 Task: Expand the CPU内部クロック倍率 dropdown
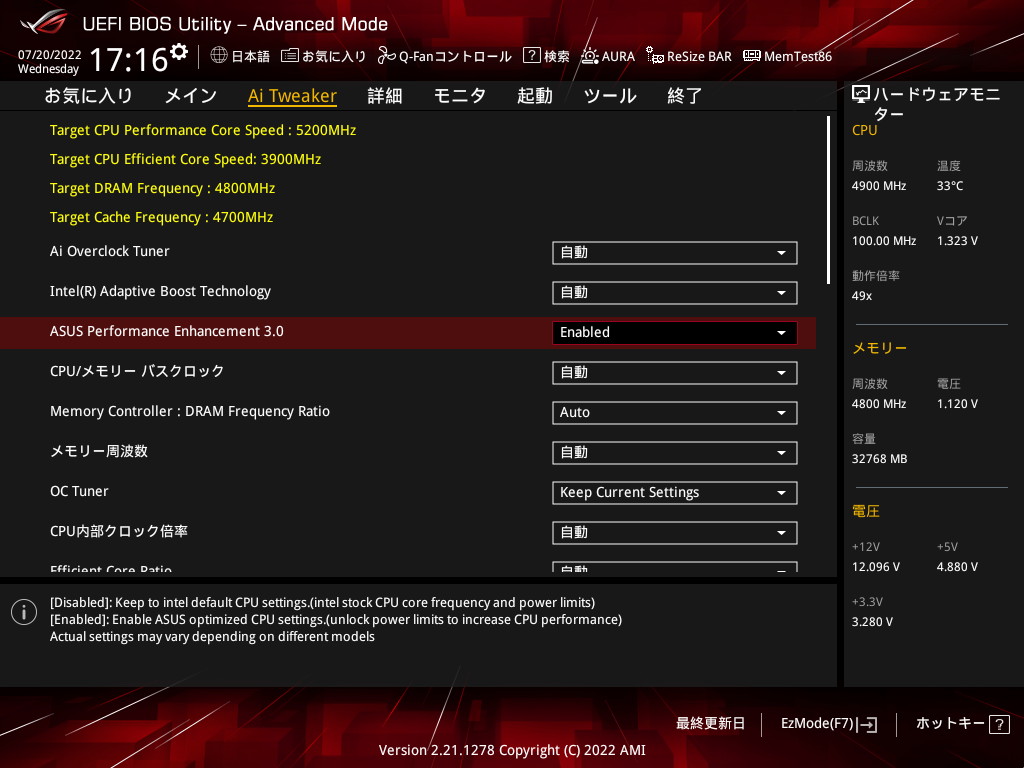coord(675,533)
